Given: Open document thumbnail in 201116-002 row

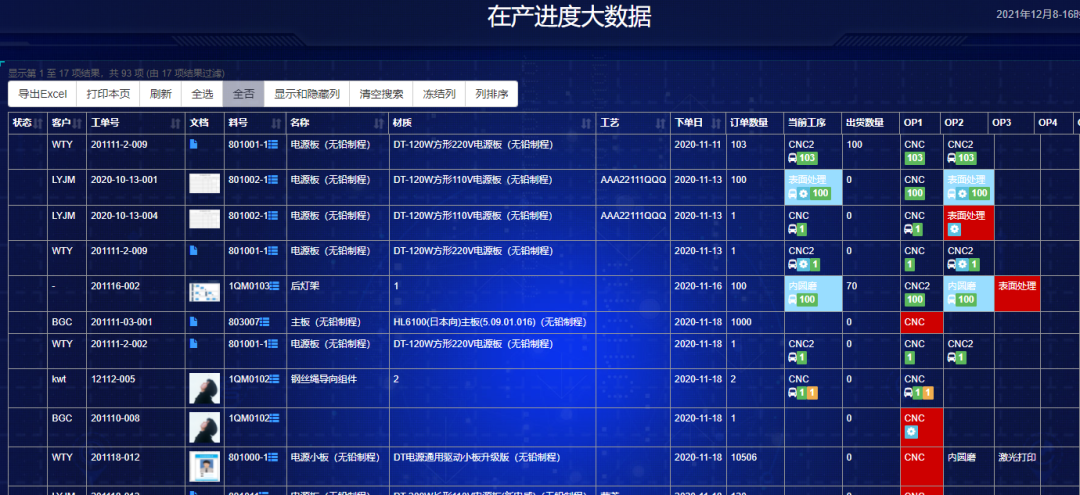Looking at the screenshot, I should tap(205, 292).
